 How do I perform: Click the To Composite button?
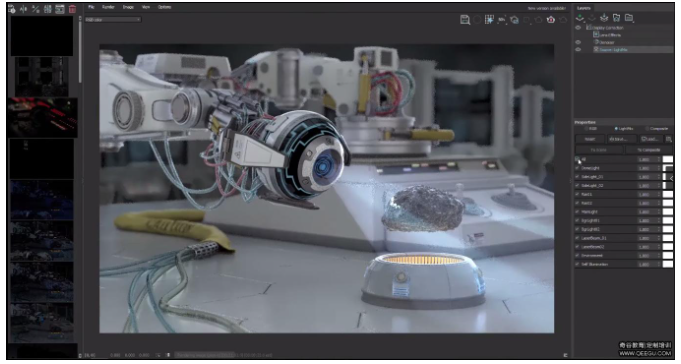(x=649, y=150)
